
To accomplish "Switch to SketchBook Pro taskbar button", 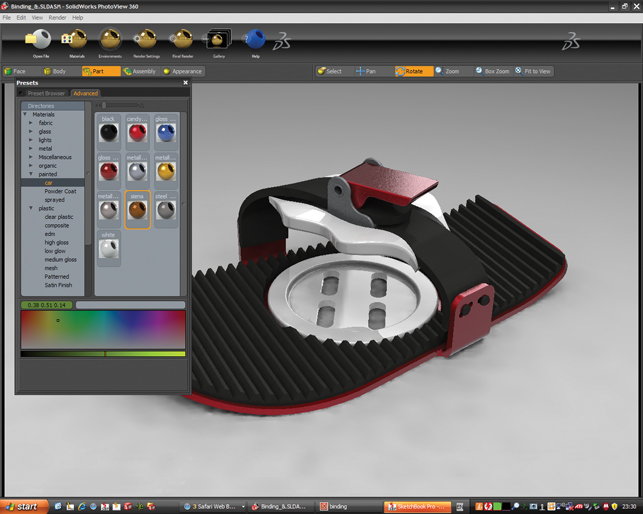I will (417, 507).
